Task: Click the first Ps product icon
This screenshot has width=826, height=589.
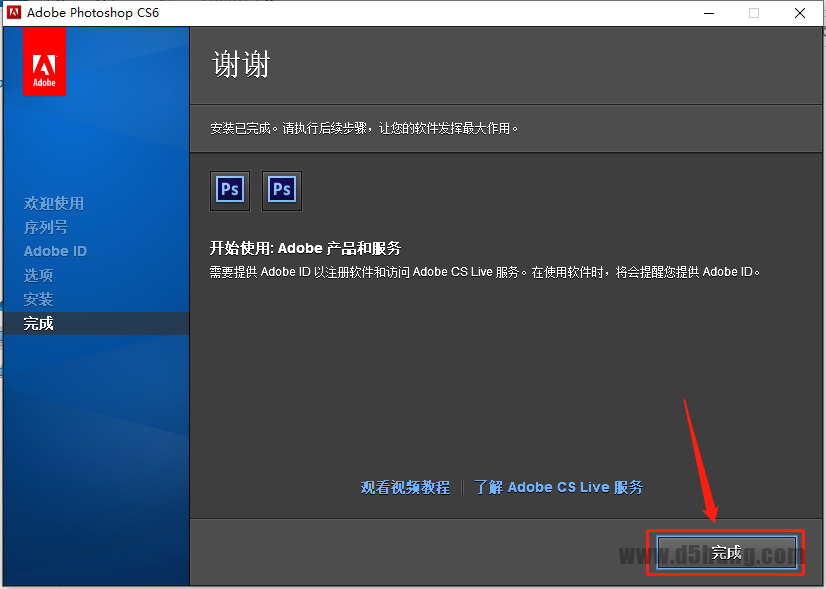Action: point(230,191)
